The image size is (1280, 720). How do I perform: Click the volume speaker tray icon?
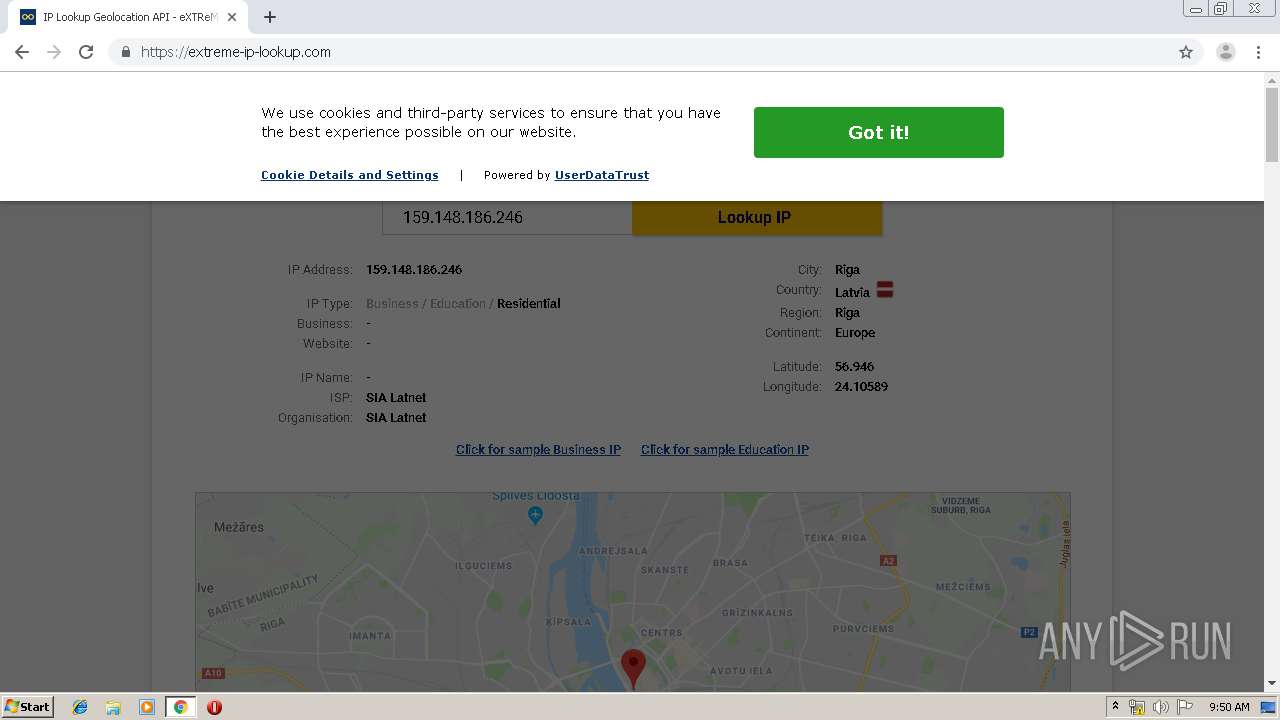pyautogui.click(x=1161, y=707)
